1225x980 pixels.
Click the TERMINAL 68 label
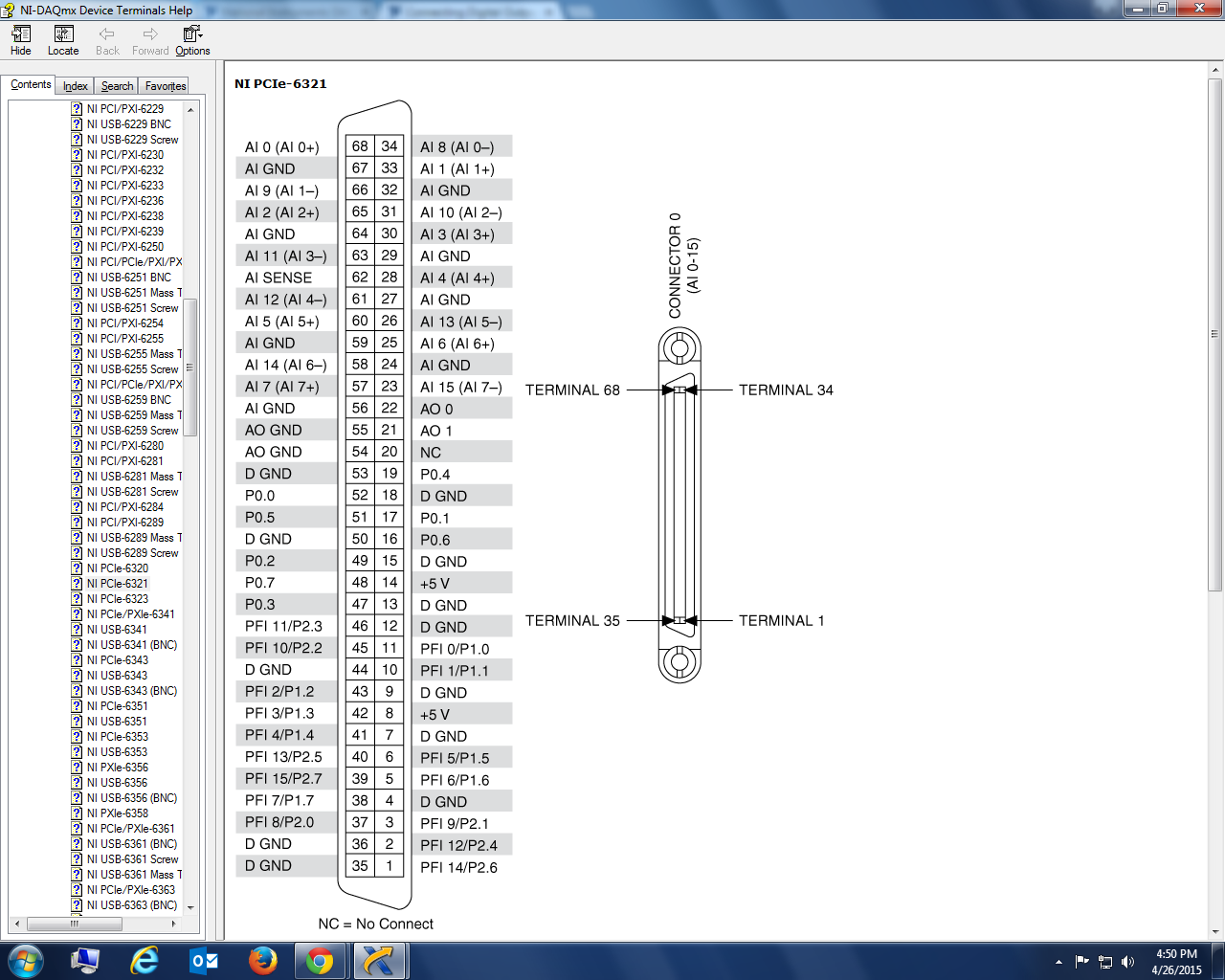point(572,390)
